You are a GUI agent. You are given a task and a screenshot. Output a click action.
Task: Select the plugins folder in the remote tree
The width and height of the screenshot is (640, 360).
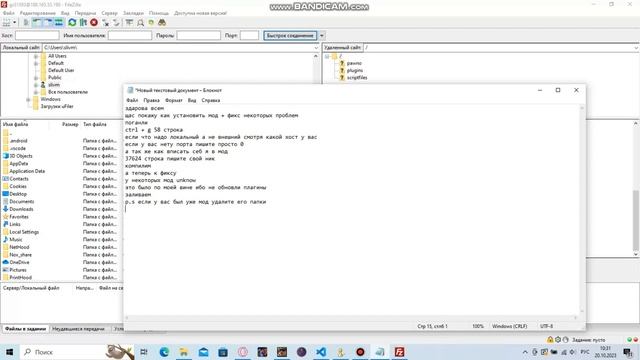click(x=355, y=70)
